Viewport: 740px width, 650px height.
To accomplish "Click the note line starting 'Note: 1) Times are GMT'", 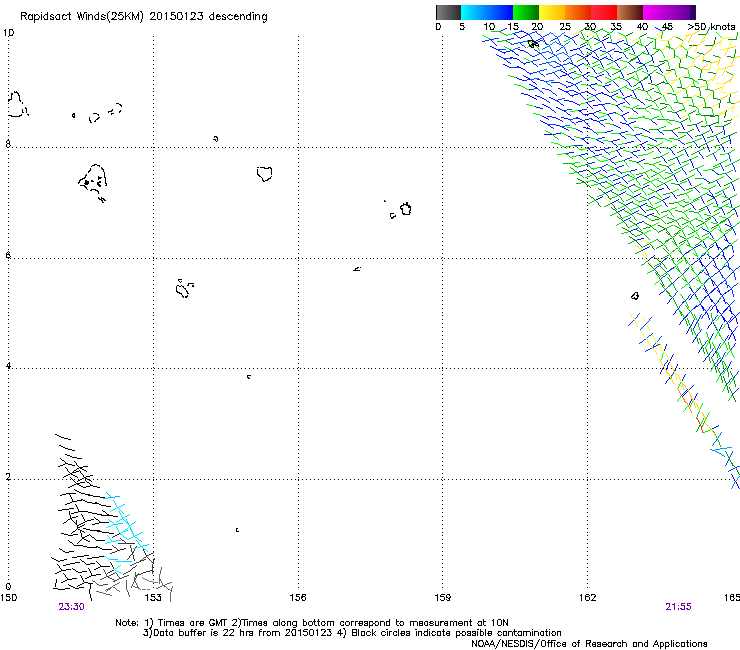I will tap(312, 623).
